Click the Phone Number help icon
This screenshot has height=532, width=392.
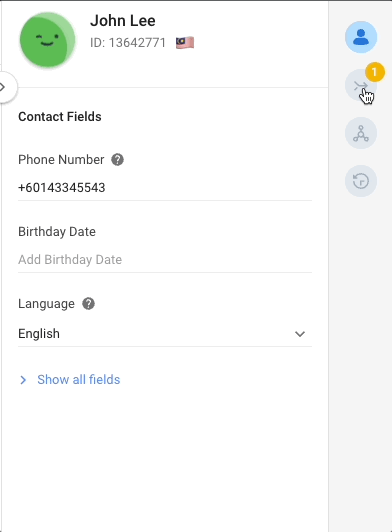(117, 159)
